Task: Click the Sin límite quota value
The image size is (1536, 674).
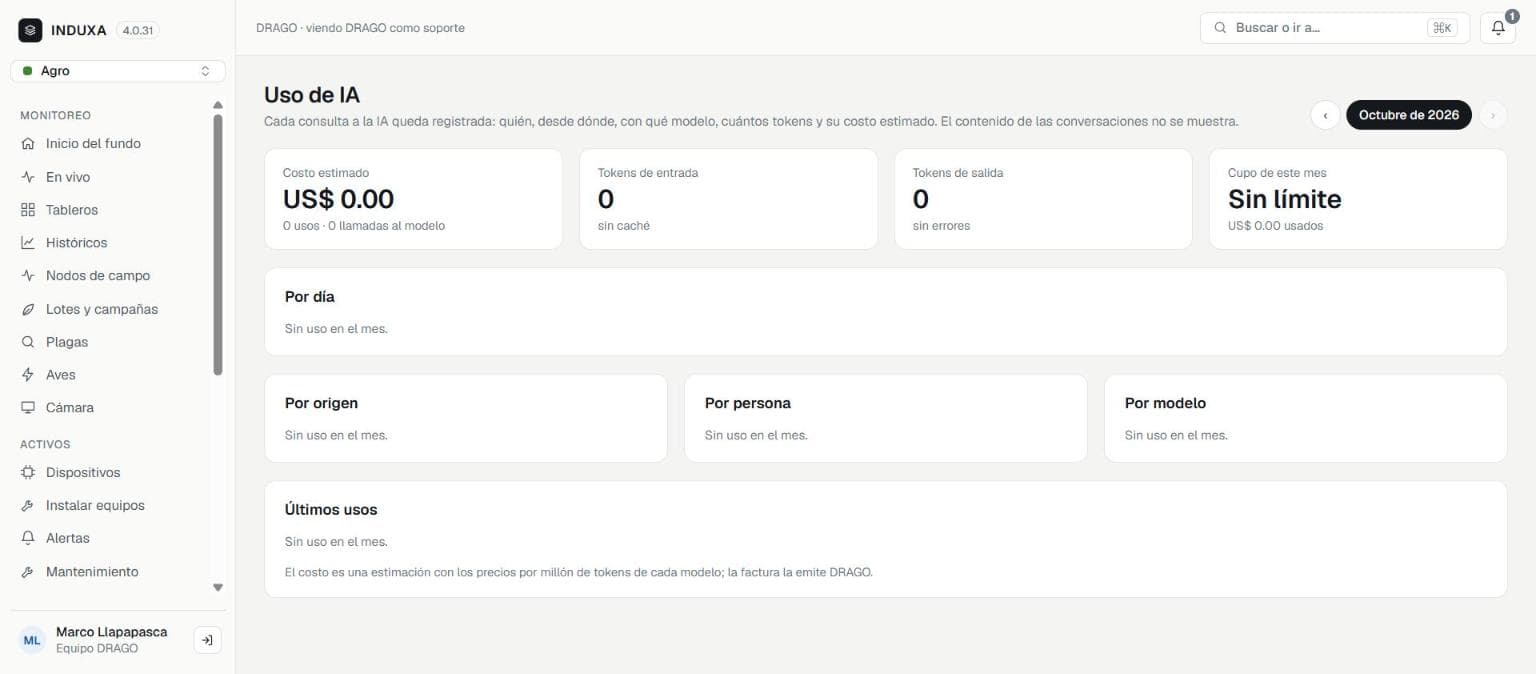Action: pyautogui.click(x=1285, y=199)
